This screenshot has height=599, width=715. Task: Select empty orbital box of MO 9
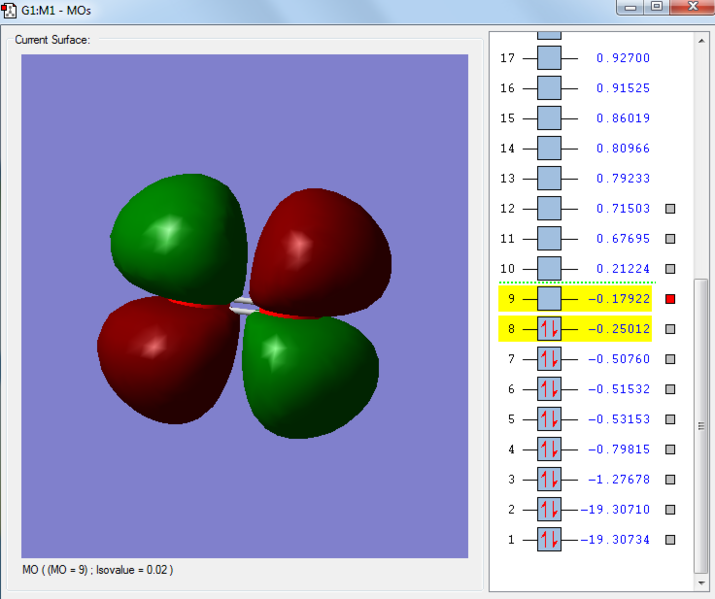pyautogui.click(x=549, y=299)
